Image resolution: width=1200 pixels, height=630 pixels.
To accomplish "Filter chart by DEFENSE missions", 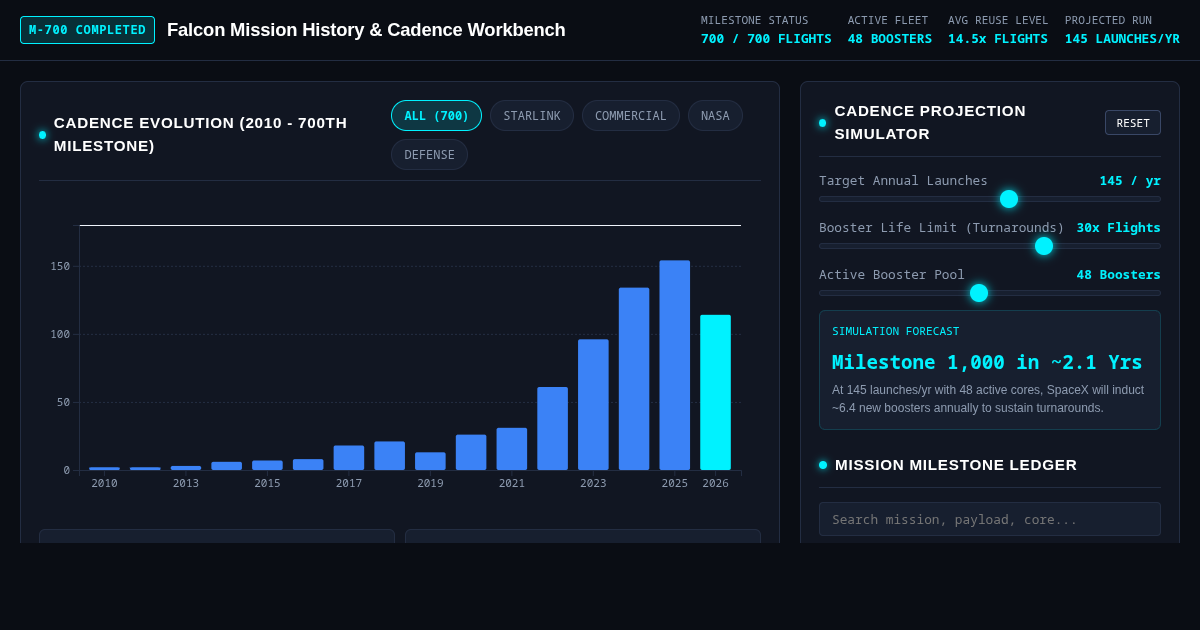I will coord(429,155).
